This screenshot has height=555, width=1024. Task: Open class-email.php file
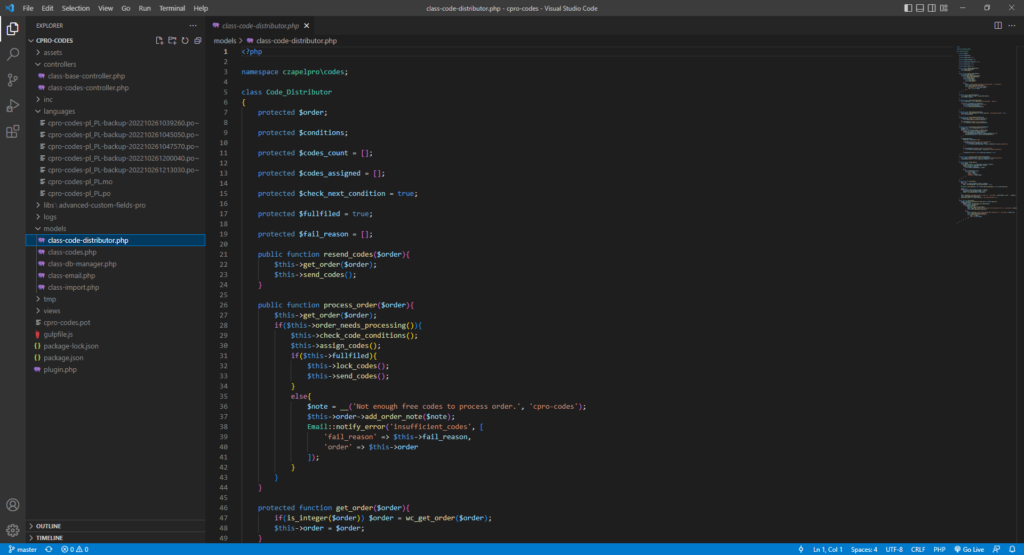click(71, 276)
